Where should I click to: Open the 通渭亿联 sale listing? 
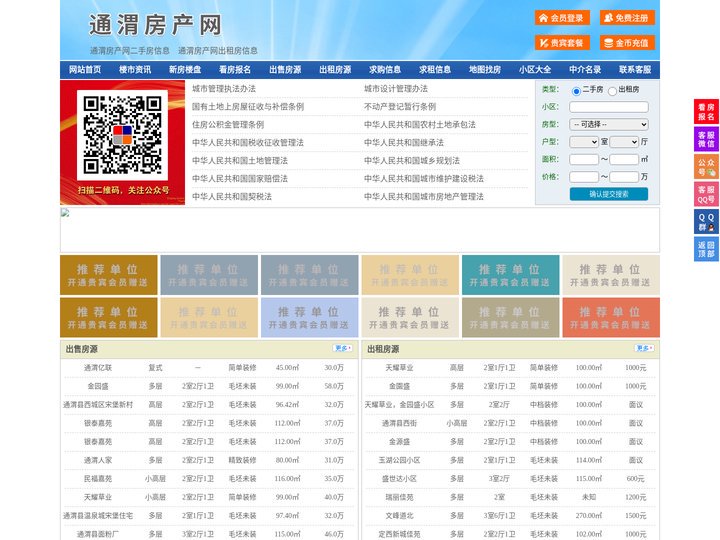98,368
